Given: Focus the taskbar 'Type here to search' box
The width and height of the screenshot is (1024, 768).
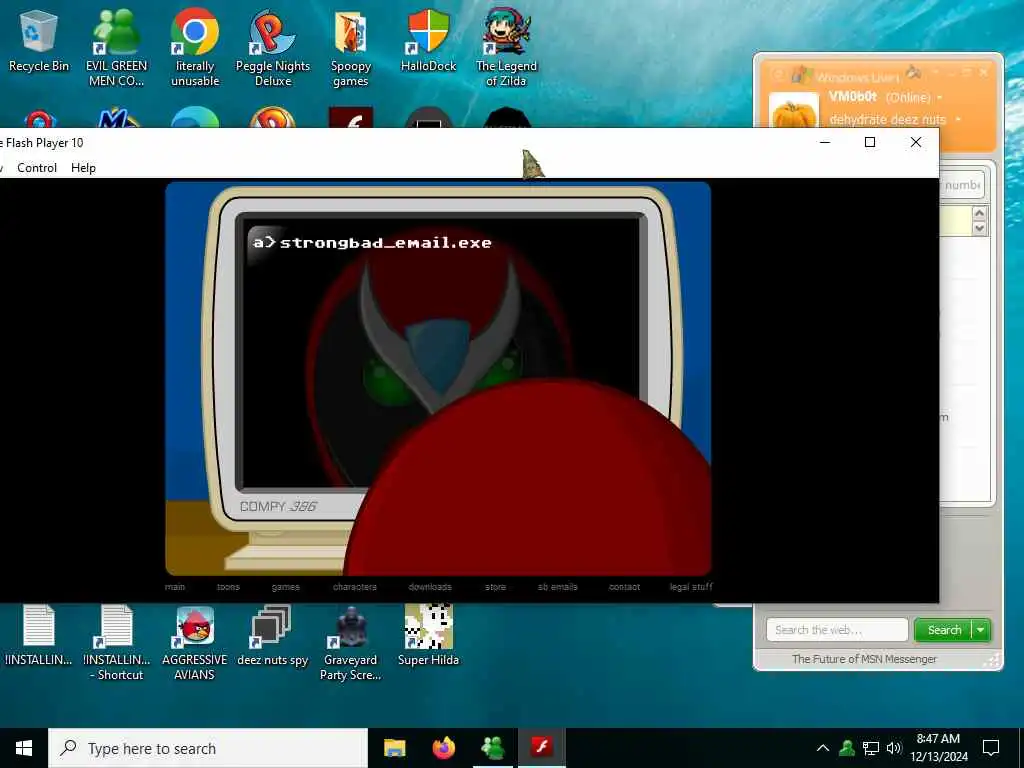Looking at the screenshot, I should click(x=208, y=748).
